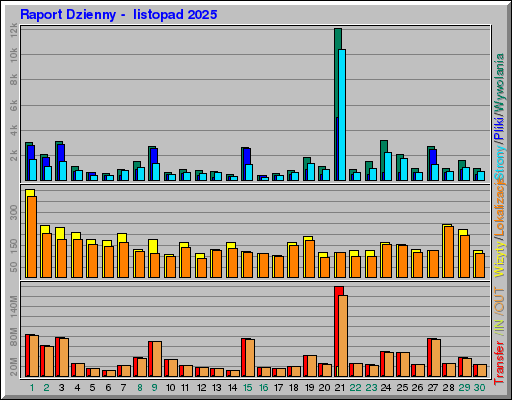Viewport: 512px width, 400px height.
Task: Click day label '21' on the x-axis
Action: click(x=340, y=388)
